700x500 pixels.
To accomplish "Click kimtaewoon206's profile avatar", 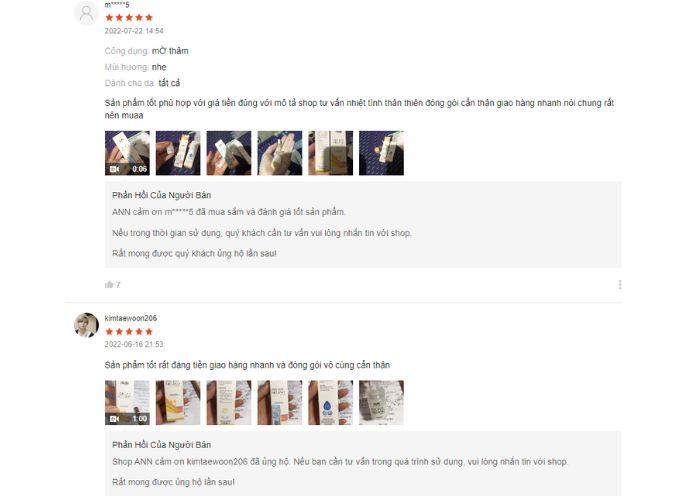I will click(x=86, y=325).
